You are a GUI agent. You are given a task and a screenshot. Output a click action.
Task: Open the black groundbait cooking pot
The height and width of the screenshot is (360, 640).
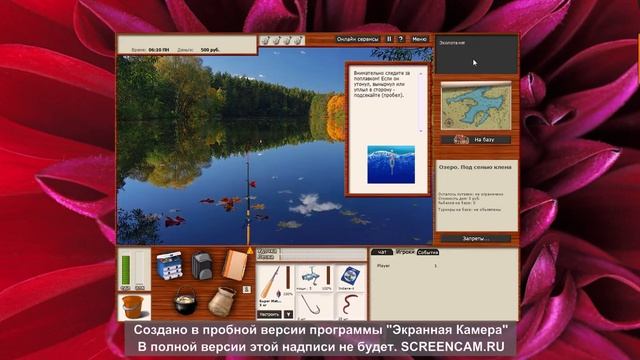185,302
